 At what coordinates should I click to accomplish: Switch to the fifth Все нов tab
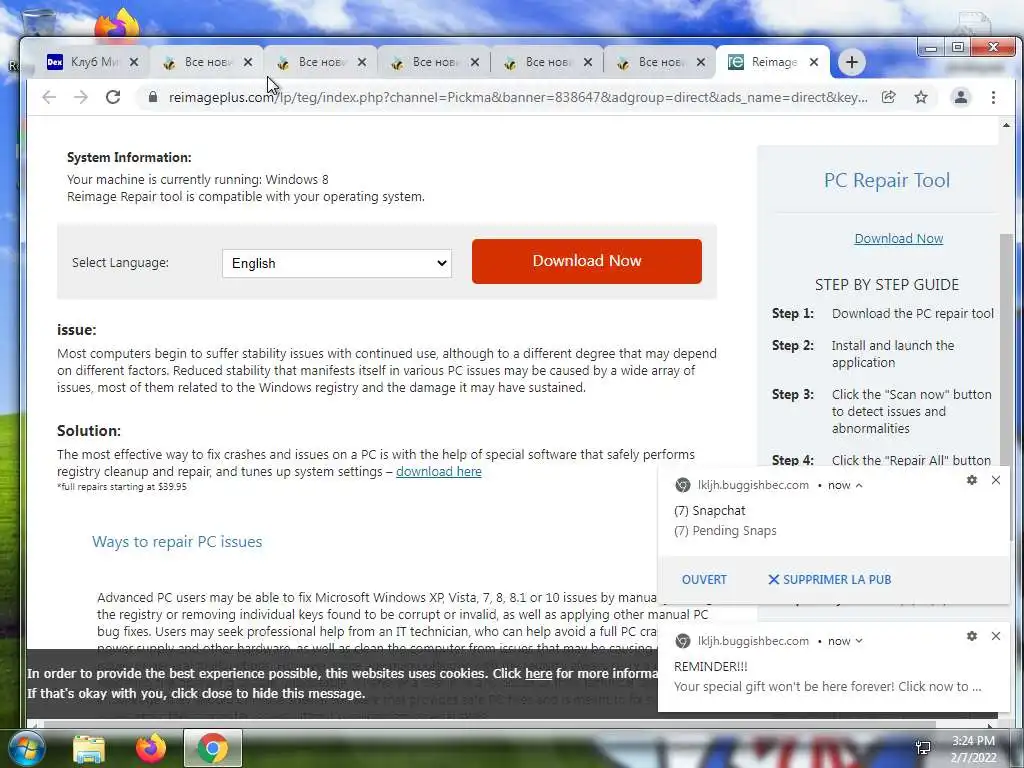tap(660, 62)
